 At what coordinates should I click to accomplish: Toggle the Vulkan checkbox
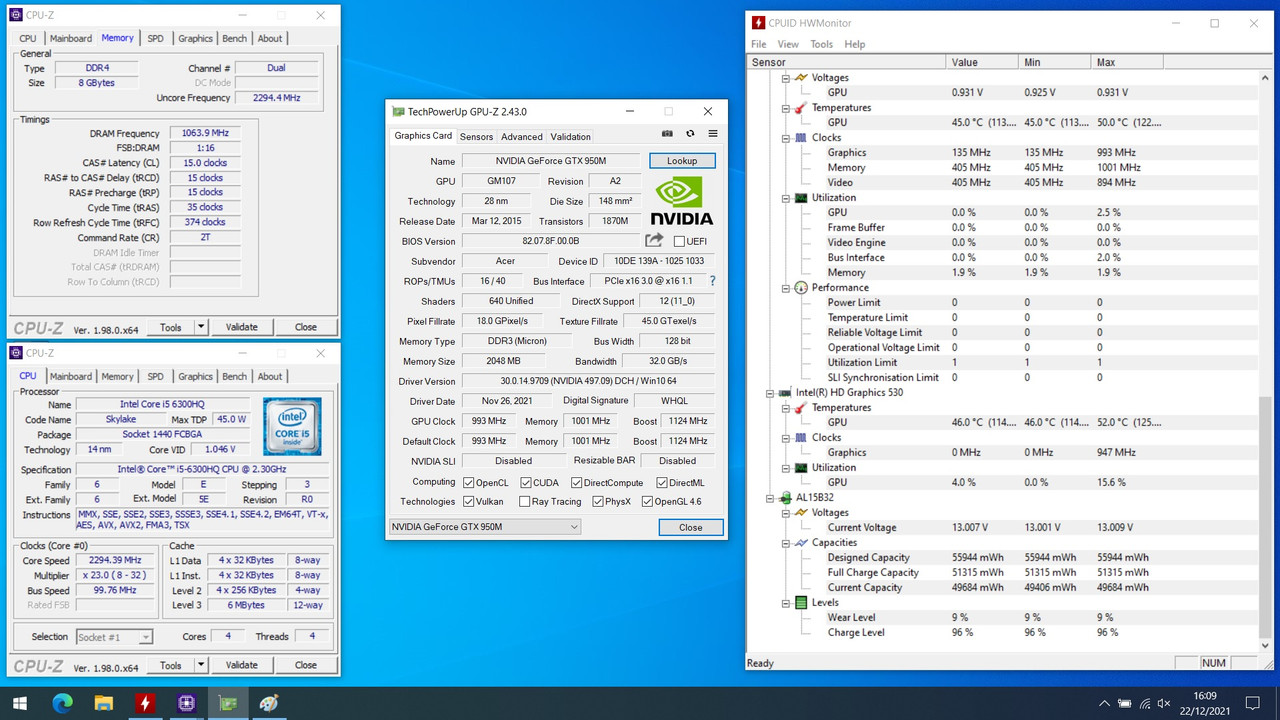click(468, 501)
